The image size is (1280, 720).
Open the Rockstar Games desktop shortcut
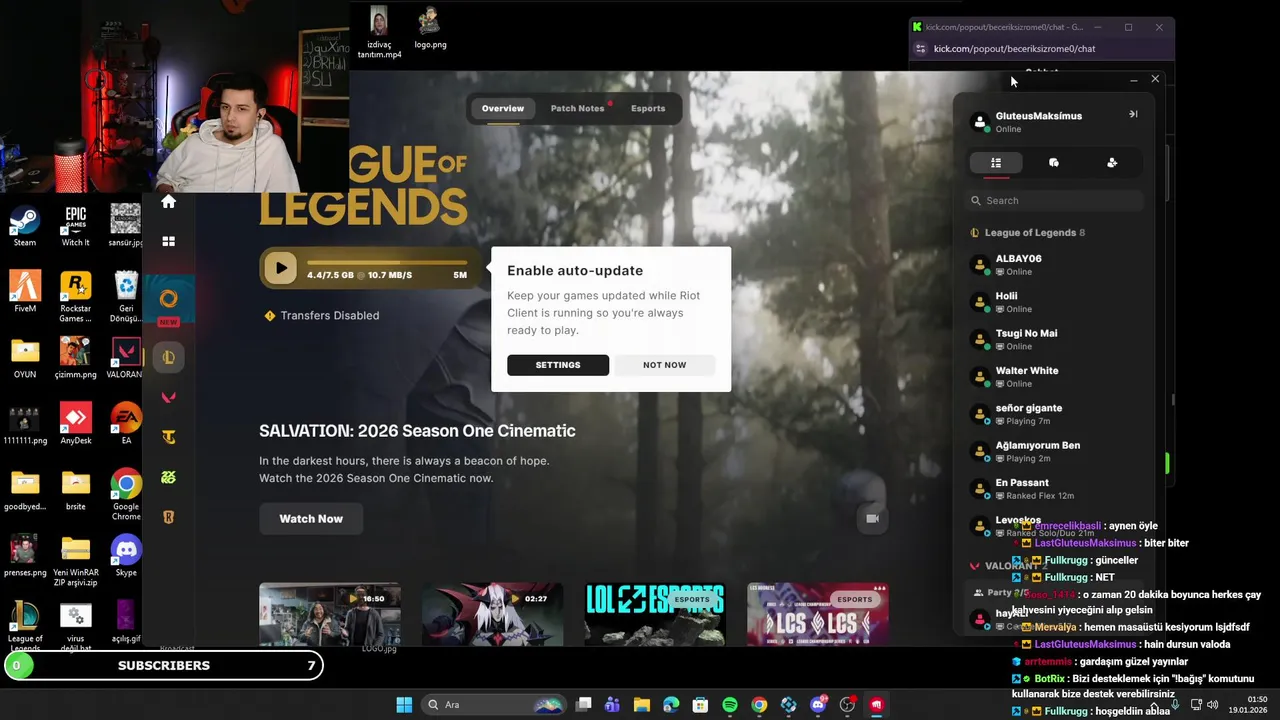(x=75, y=297)
